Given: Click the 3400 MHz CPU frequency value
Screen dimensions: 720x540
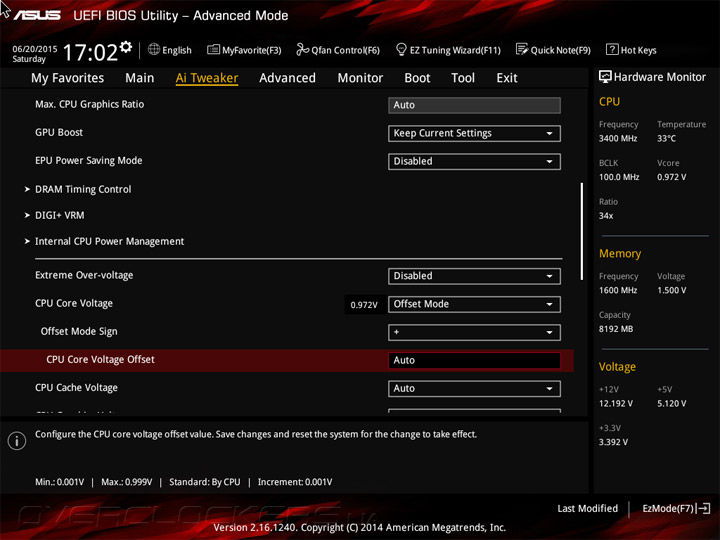Looking at the screenshot, I should pos(618,138).
